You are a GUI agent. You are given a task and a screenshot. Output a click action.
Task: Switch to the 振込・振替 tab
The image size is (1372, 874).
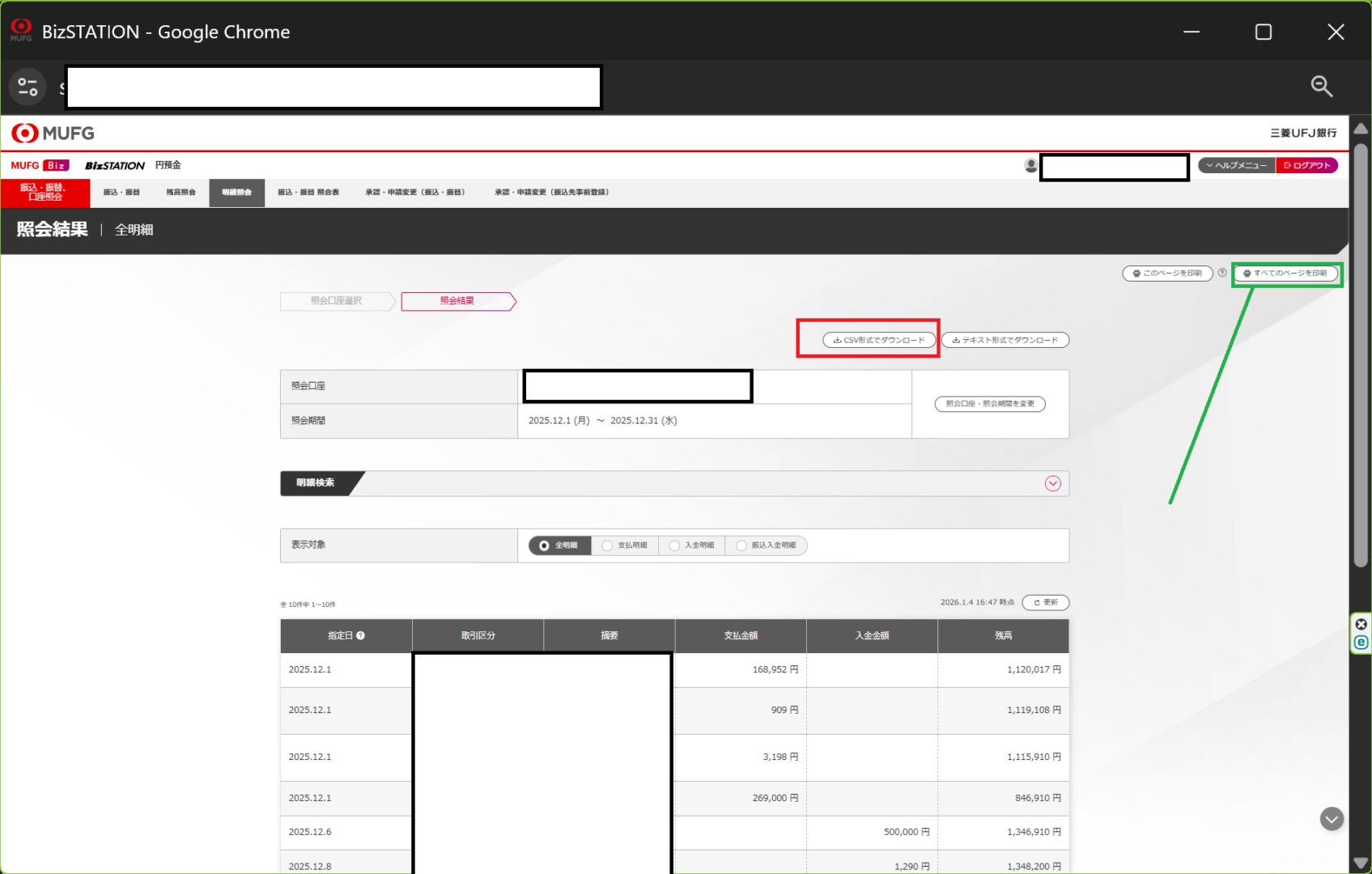coord(121,193)
